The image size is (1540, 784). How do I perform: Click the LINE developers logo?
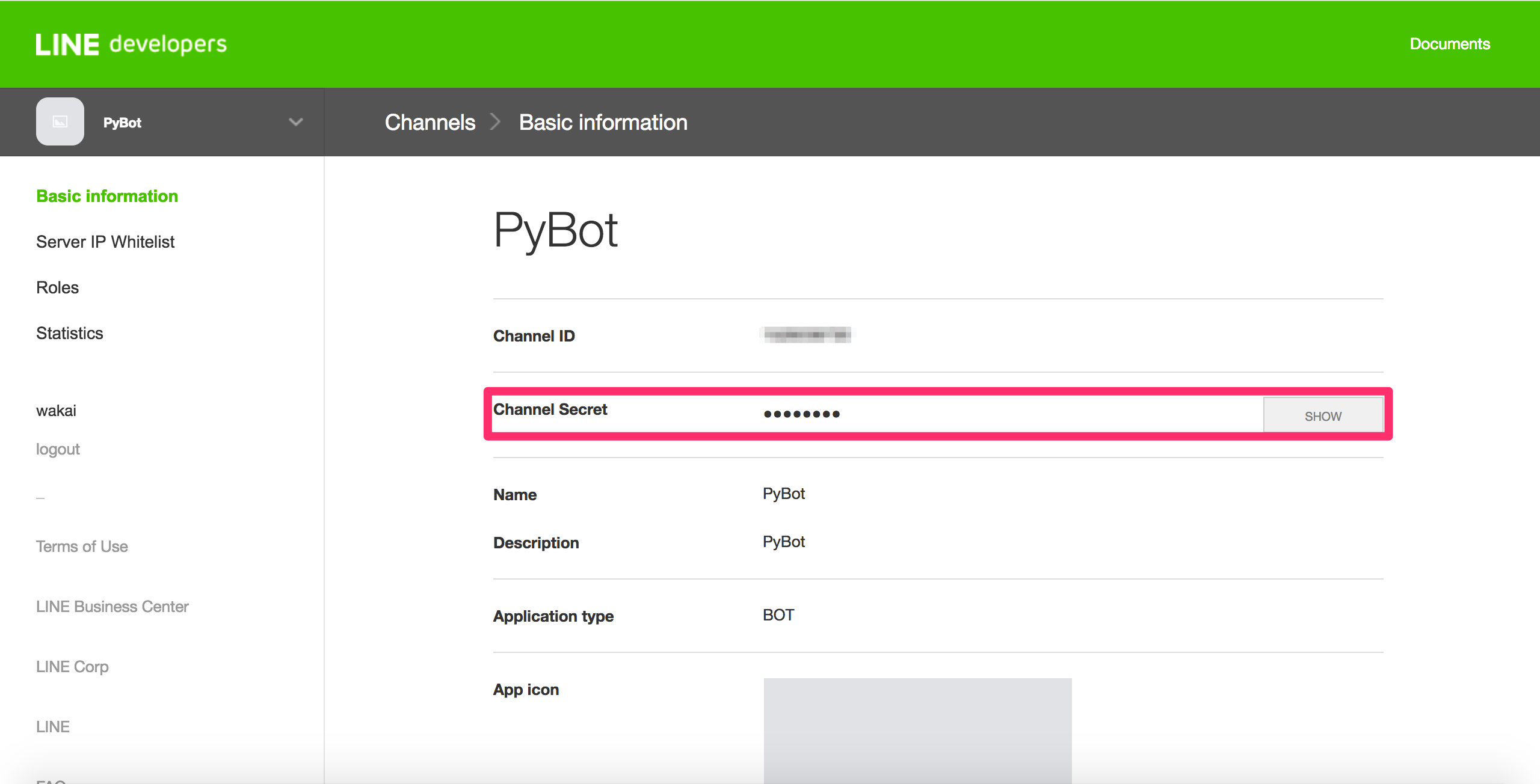point(131,44)
